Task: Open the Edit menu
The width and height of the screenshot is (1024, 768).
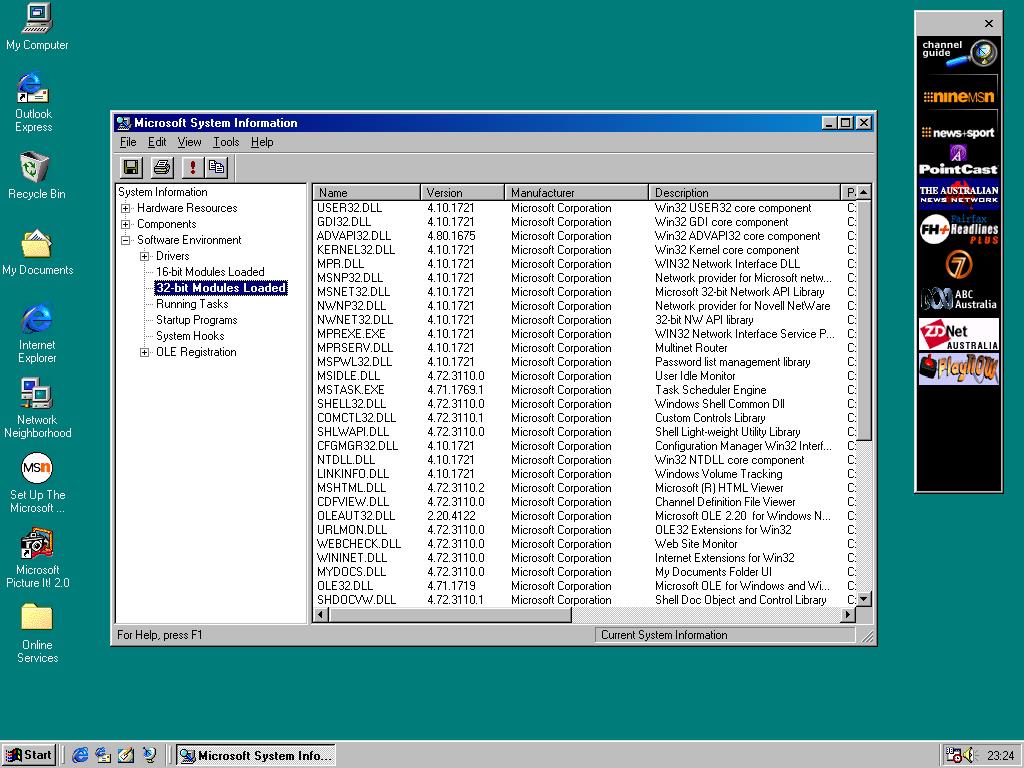Action: (x=157, y=142)
